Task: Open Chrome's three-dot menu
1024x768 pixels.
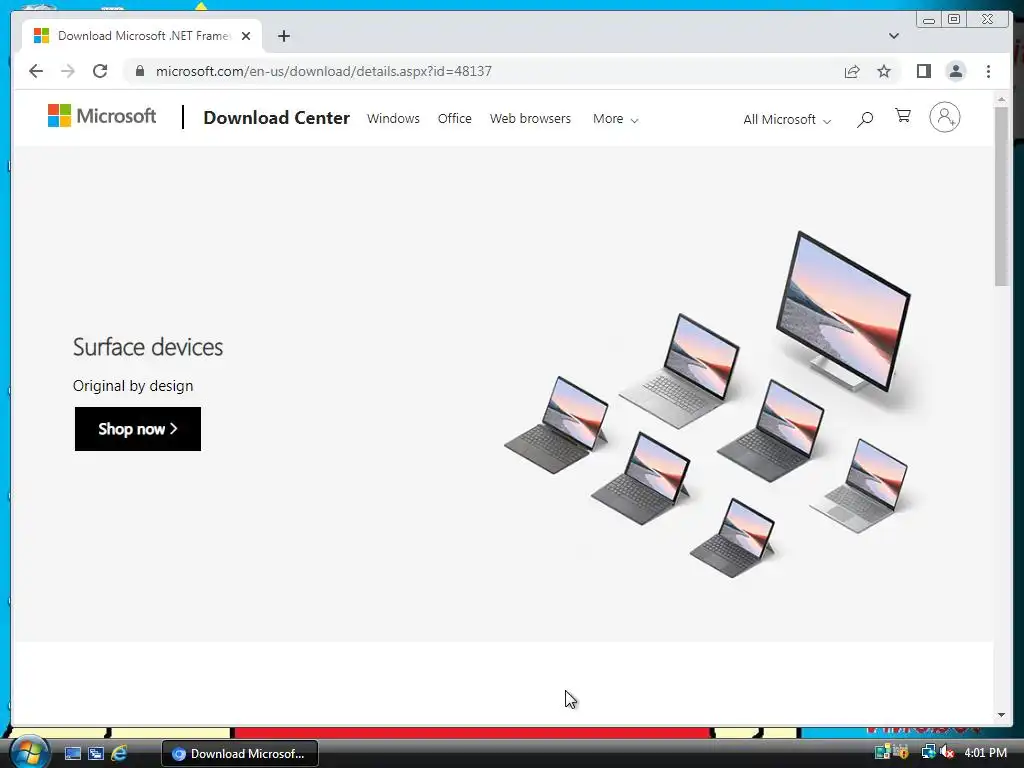Action: [988, 71]
